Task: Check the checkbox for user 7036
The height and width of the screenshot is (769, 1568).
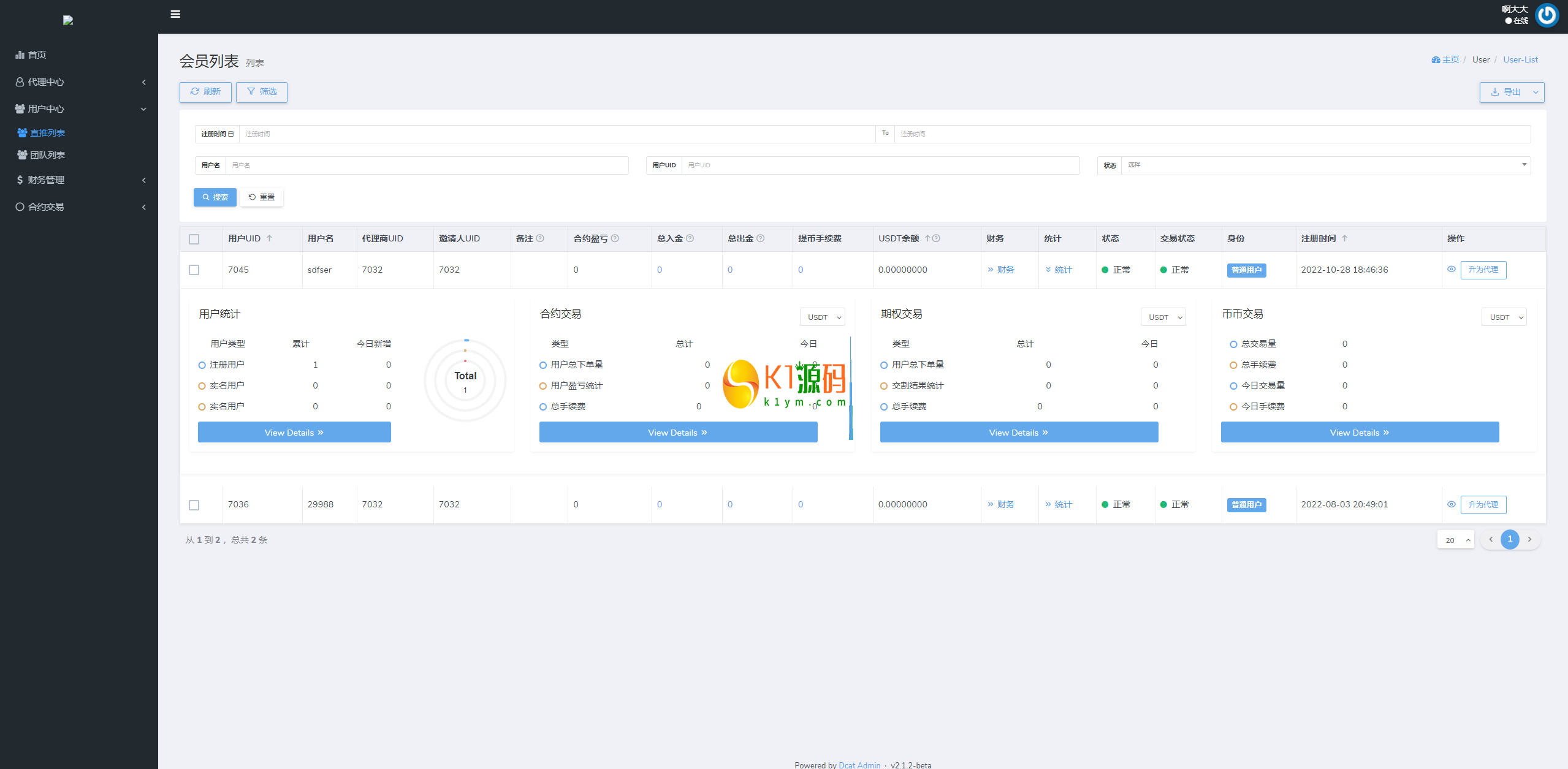Action: pos(194,505)
